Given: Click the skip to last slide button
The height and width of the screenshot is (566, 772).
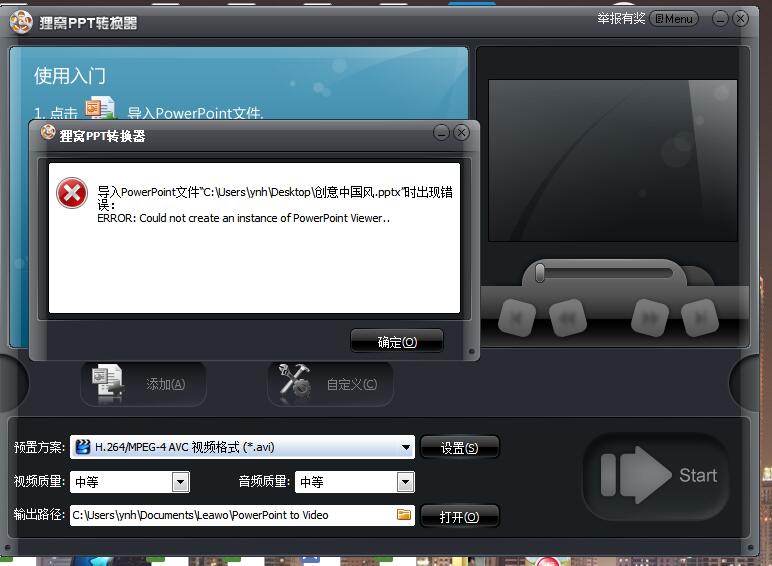Looking at the screenshot, I should [x=700, y=318].
